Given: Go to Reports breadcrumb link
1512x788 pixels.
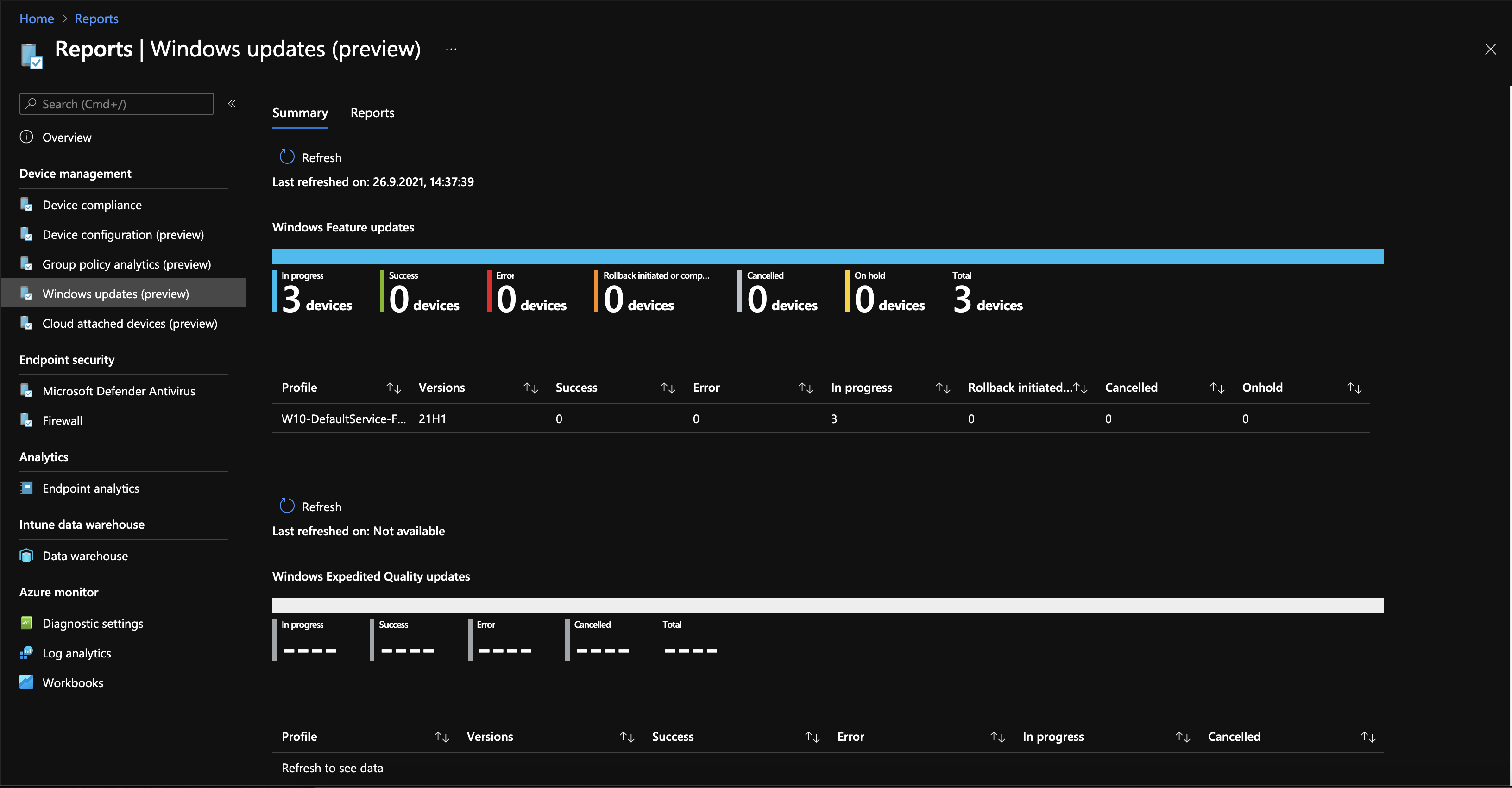Looking at the screenshot, I should (x=96, y=19).
